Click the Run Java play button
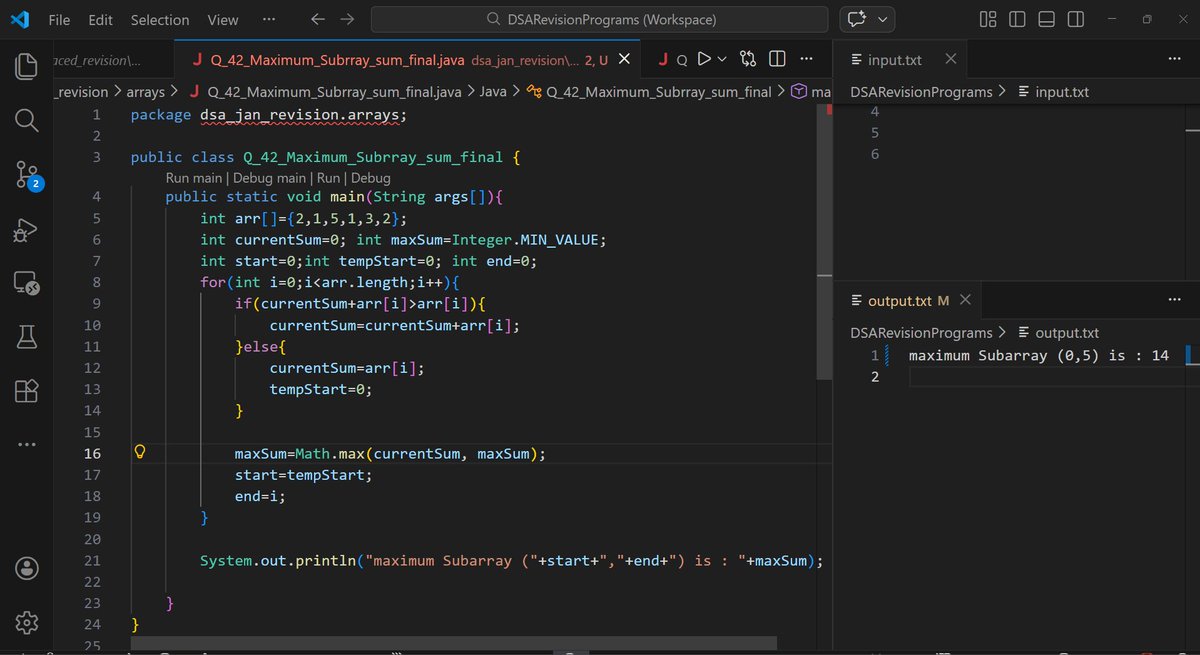 coord(704,59)
